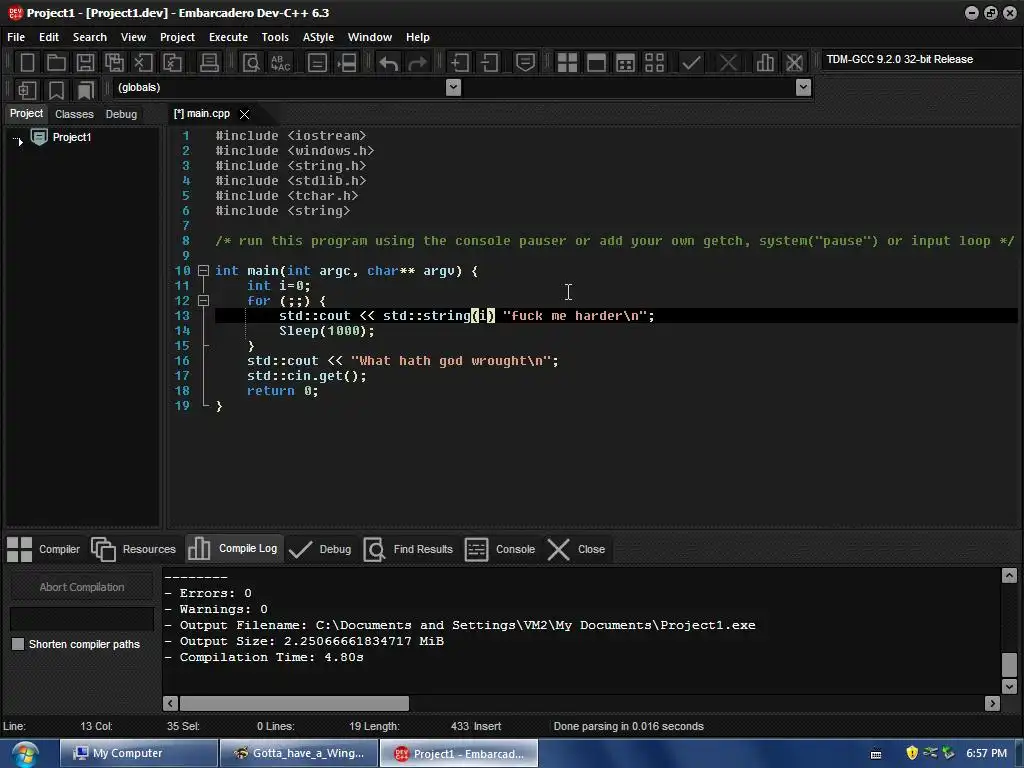Collapse the main function fold at line 10

(x=204, y=270)
